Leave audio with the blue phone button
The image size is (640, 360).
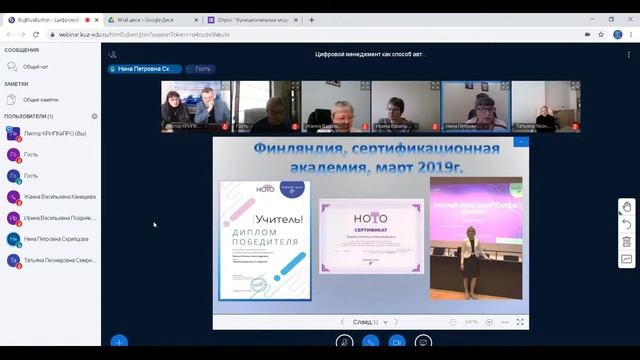tap(371, 341)
